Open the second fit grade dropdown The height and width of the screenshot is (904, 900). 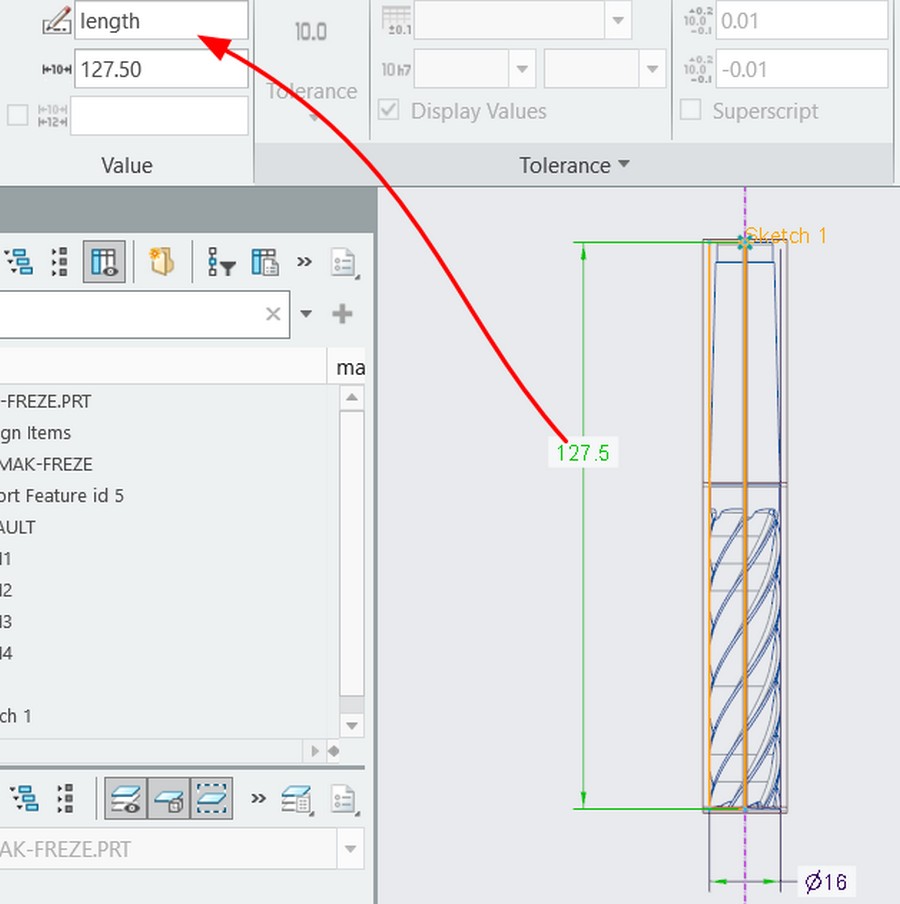tap(652, 69)
